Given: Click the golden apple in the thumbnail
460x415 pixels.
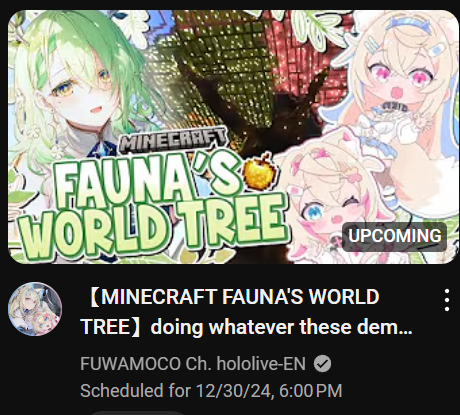Looking at the screenshot, I should coord(260,173).
